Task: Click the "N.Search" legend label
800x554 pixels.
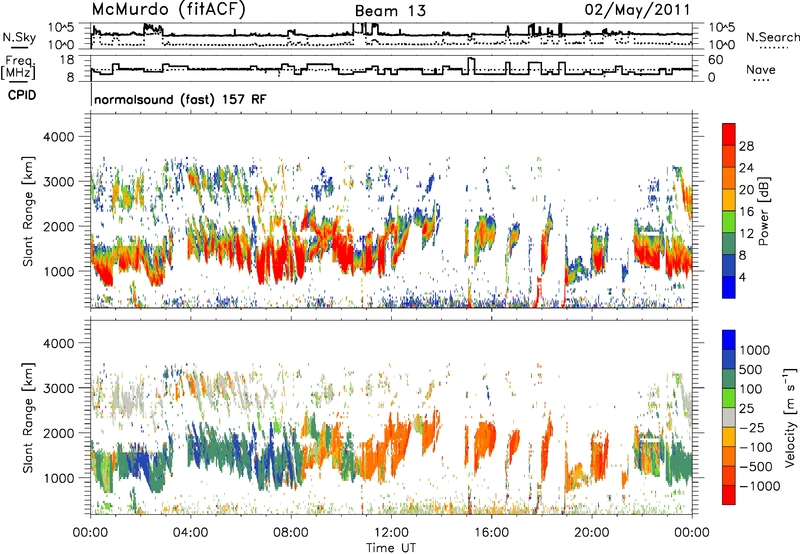Action: [x=772, y=37]
